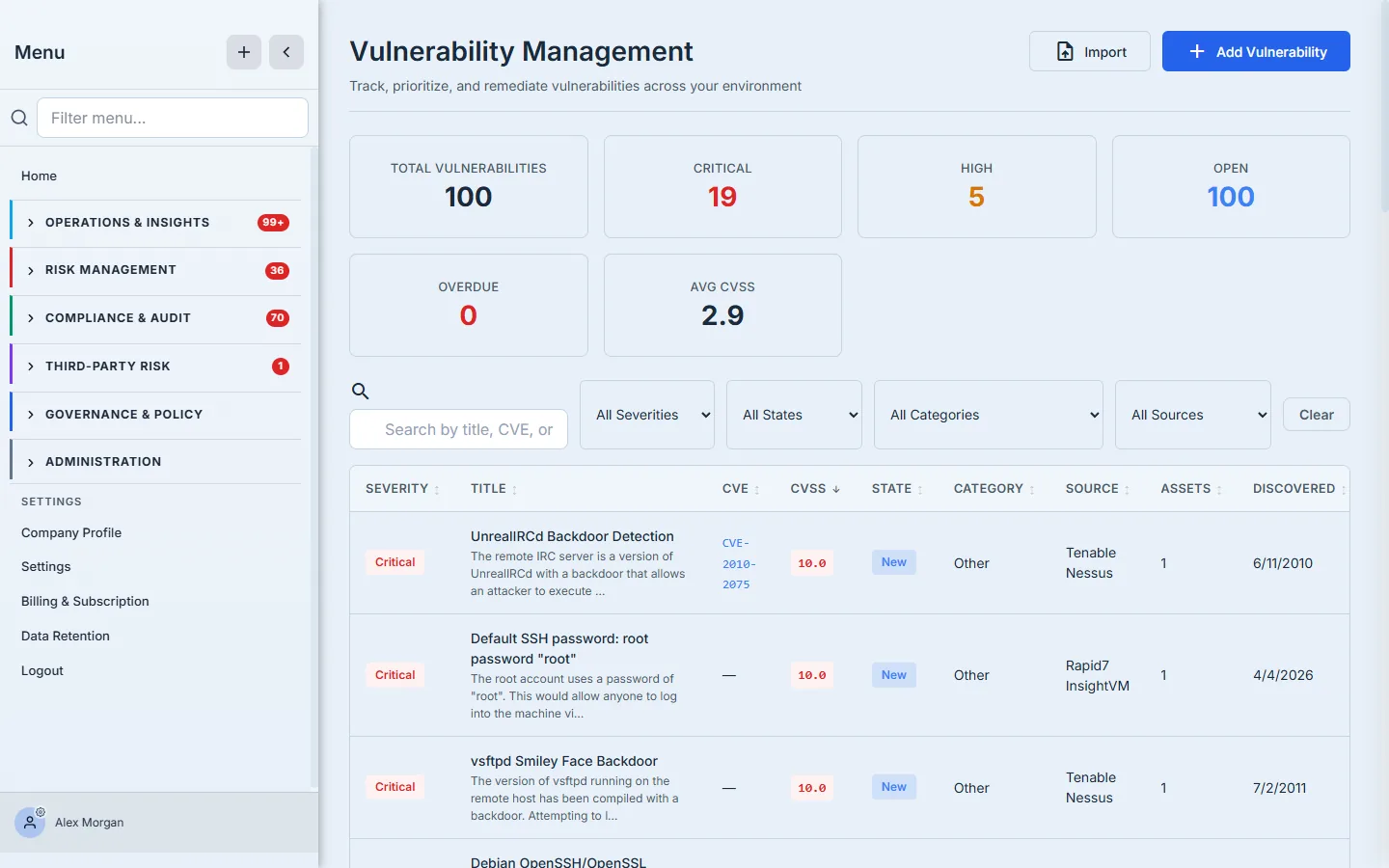Click the Total Vulnerabilities card
Viewport: 1389px width, 868px height.
pos(469,186)
